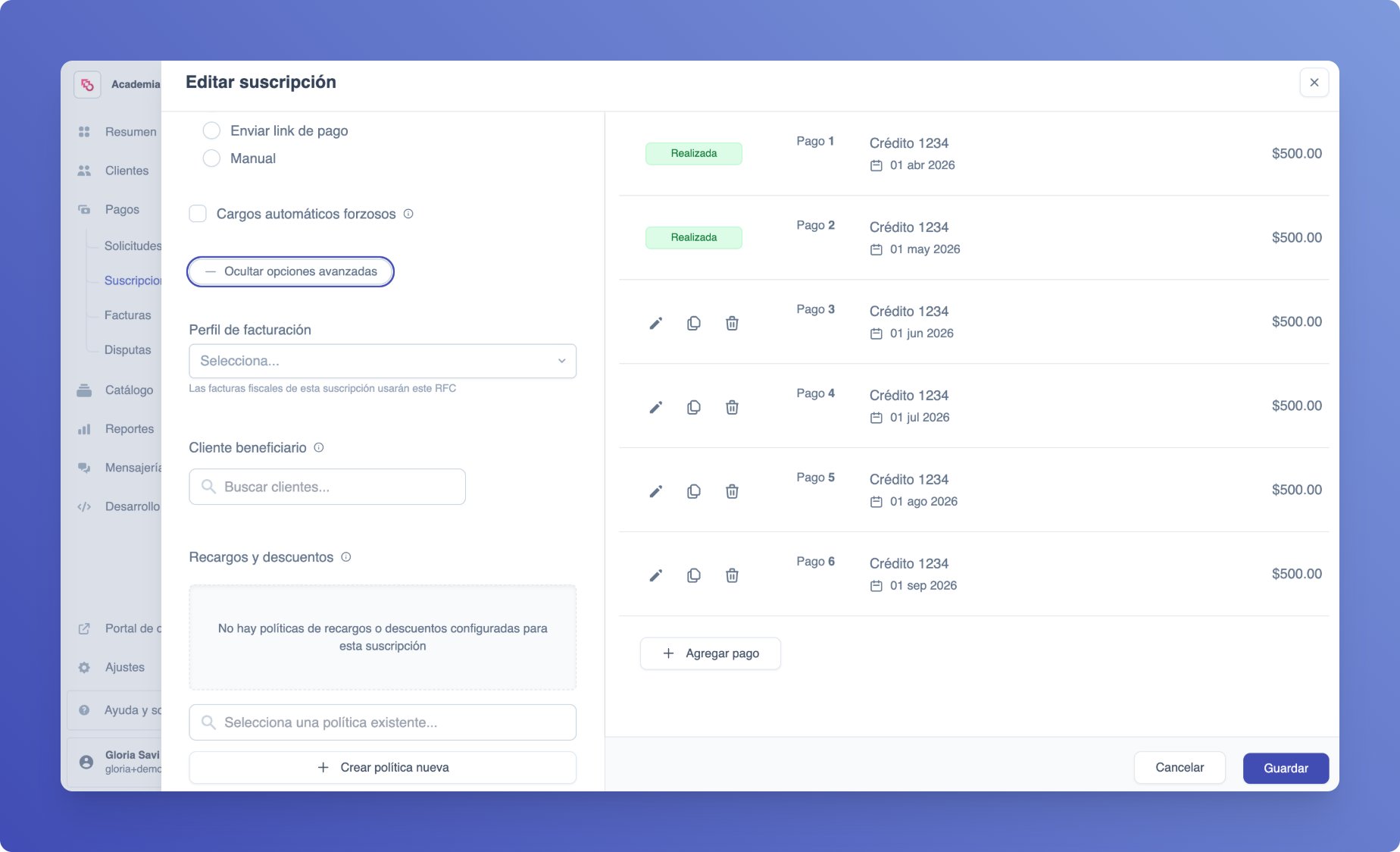Viewport: 1400px width, 852px height.
Task: Delete Pago 4 with trash icon
Action: click(732, 408)
